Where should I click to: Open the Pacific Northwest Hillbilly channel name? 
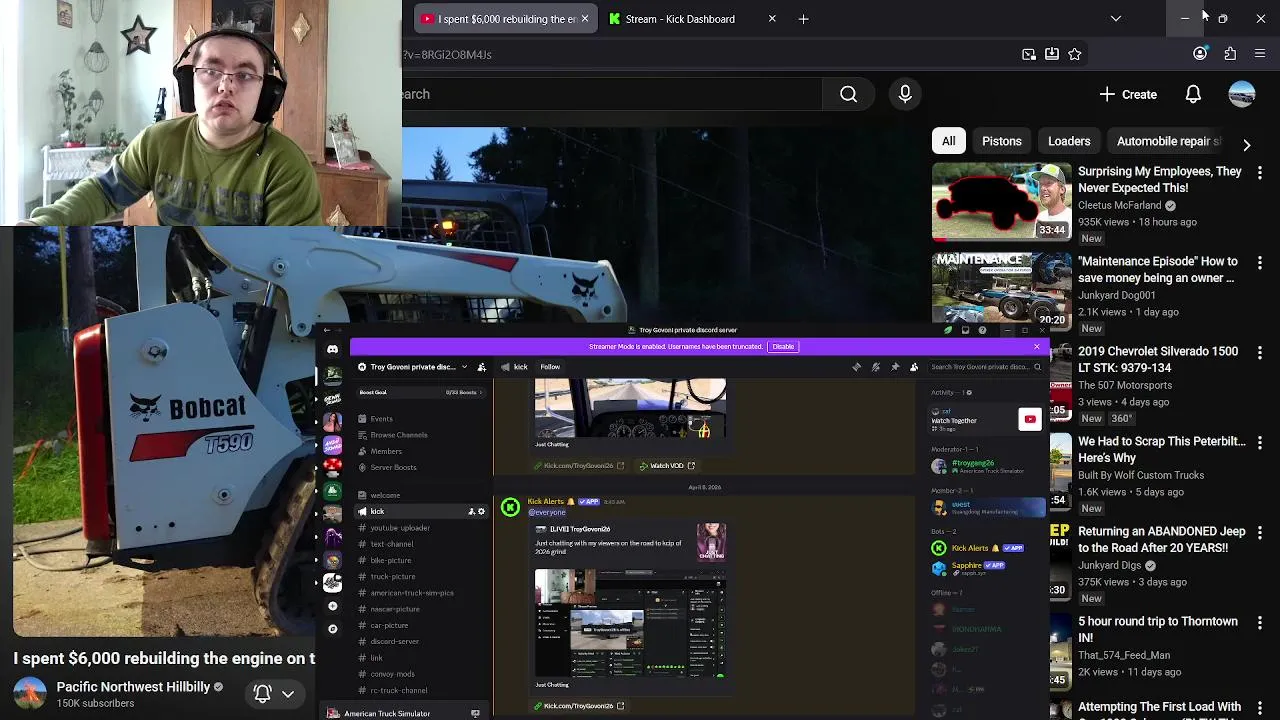pos(133,687)
